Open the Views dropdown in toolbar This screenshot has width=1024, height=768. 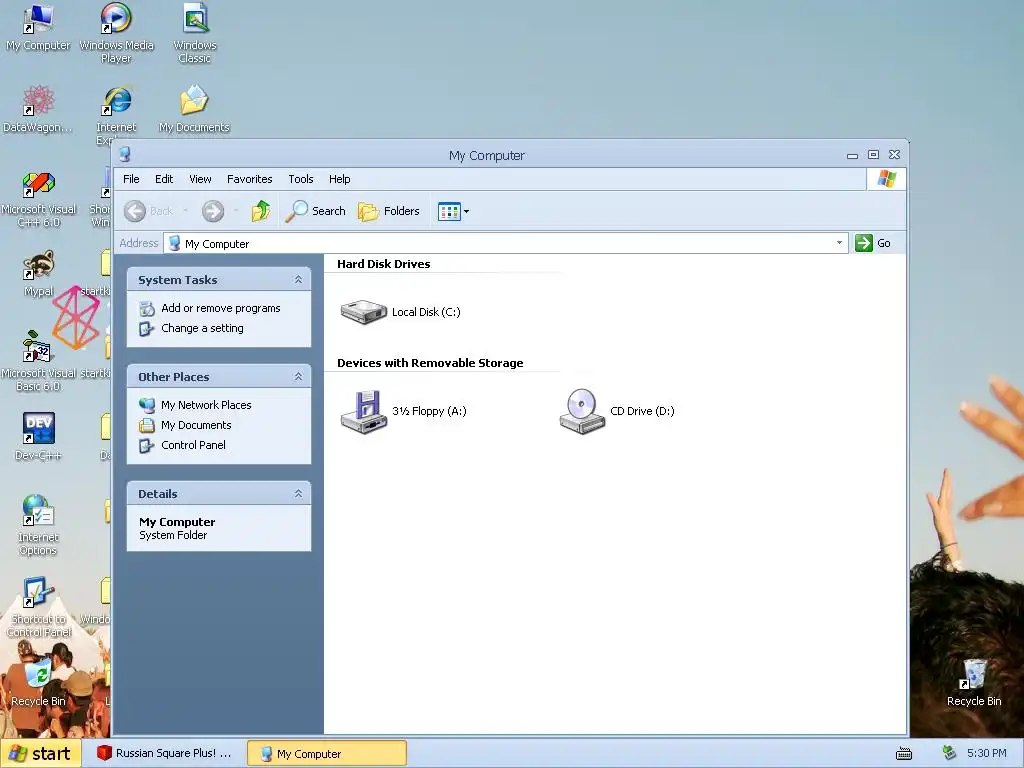(x=453, y=212)
